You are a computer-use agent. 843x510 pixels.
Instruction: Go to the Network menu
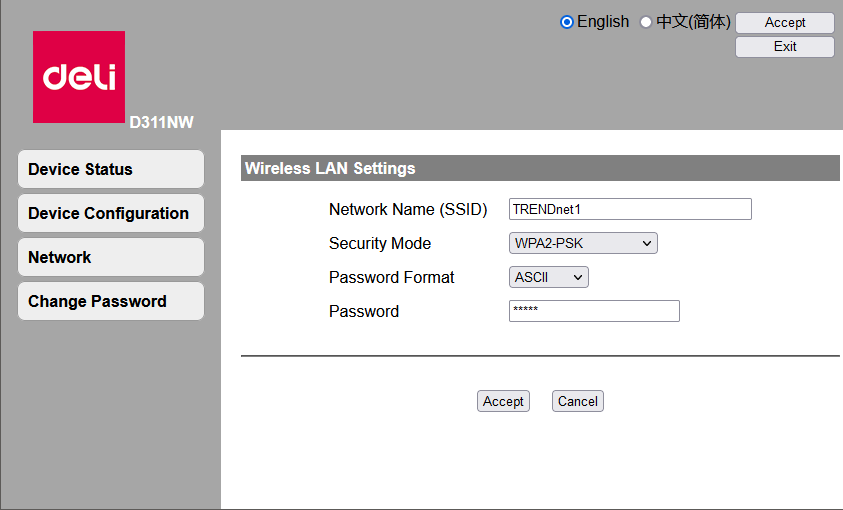coord(110,257)
